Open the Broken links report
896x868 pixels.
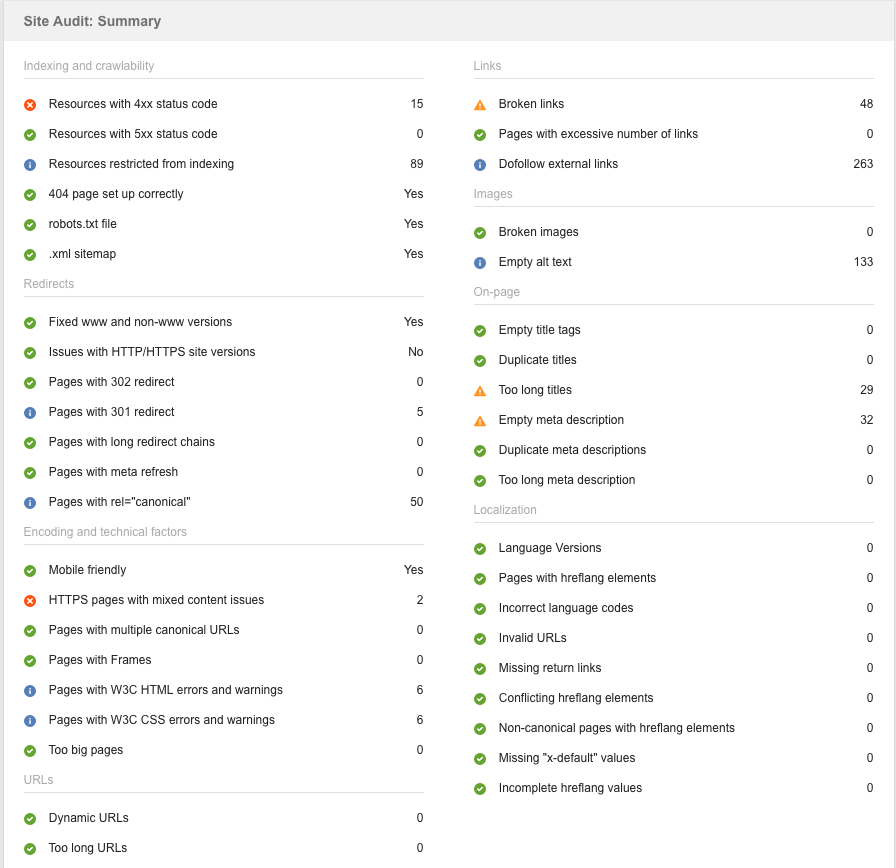(531, 104)
